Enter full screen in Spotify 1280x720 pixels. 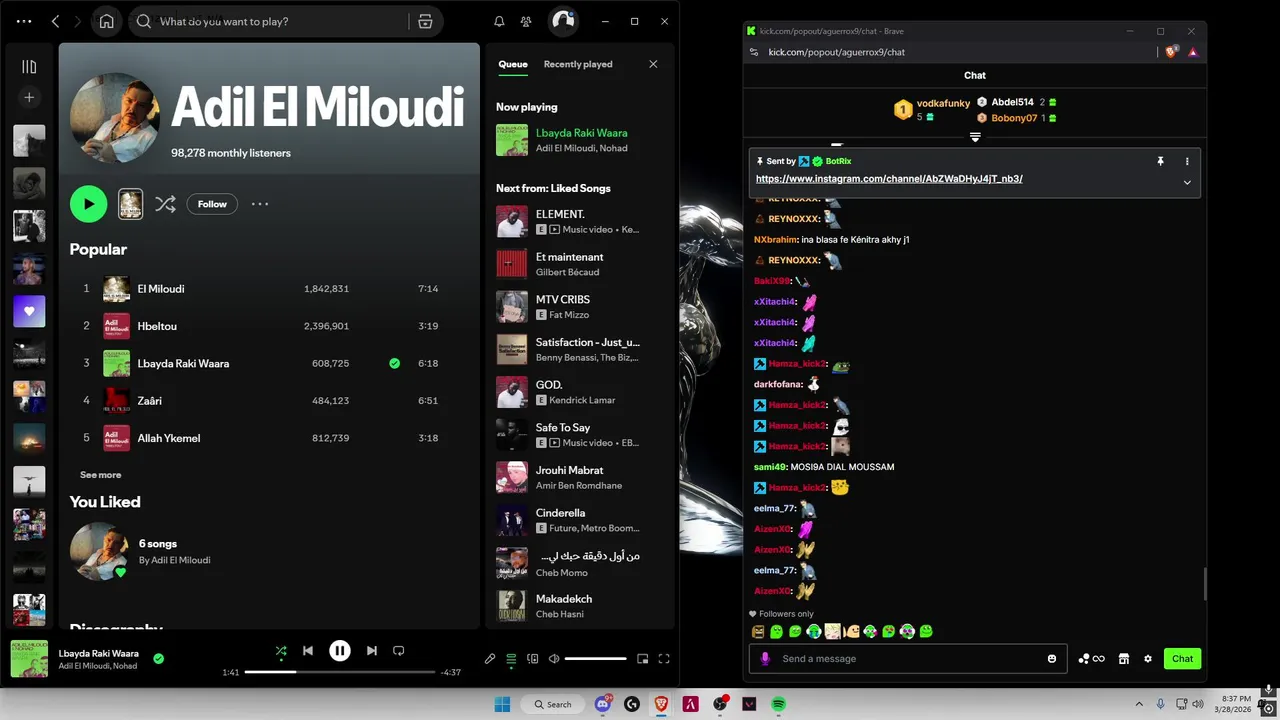click(664, 659)
